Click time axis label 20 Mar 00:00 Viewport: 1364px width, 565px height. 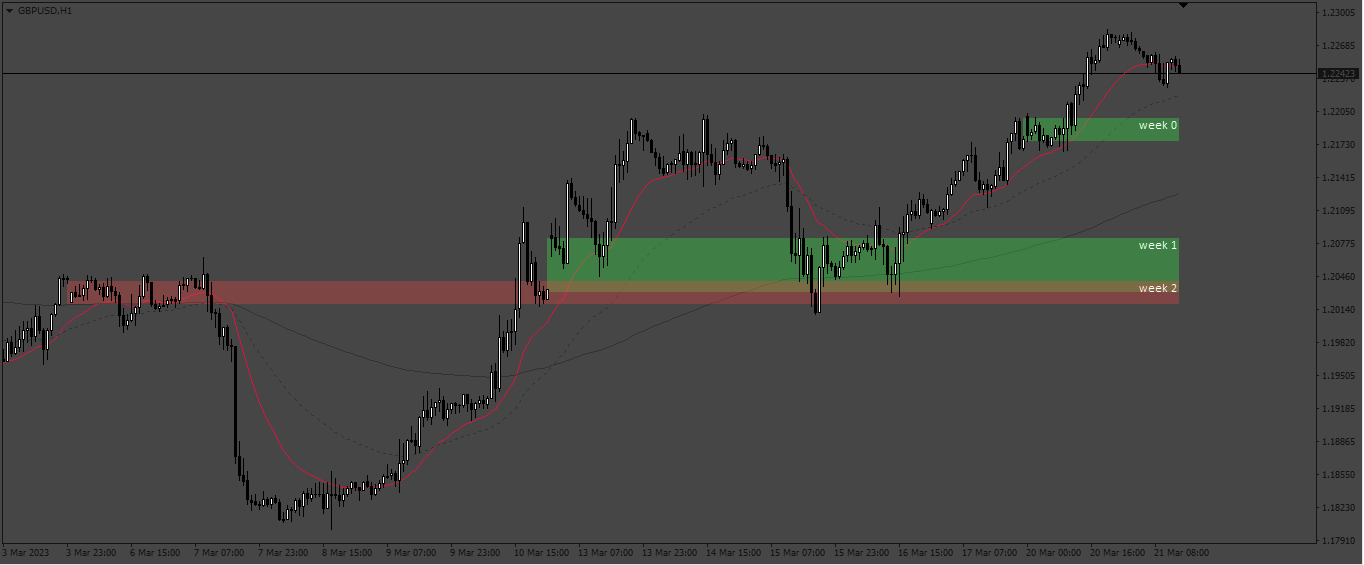point(1053,551)
